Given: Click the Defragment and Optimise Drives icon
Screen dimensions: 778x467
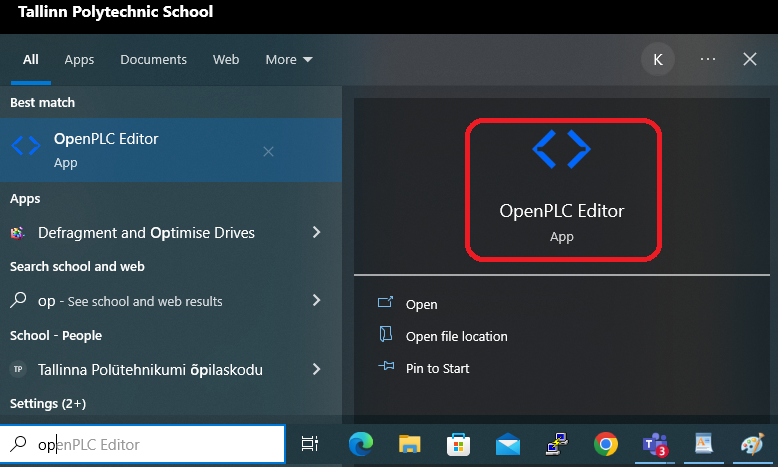Looking at the screenshot, I should (x=18, y=233).
